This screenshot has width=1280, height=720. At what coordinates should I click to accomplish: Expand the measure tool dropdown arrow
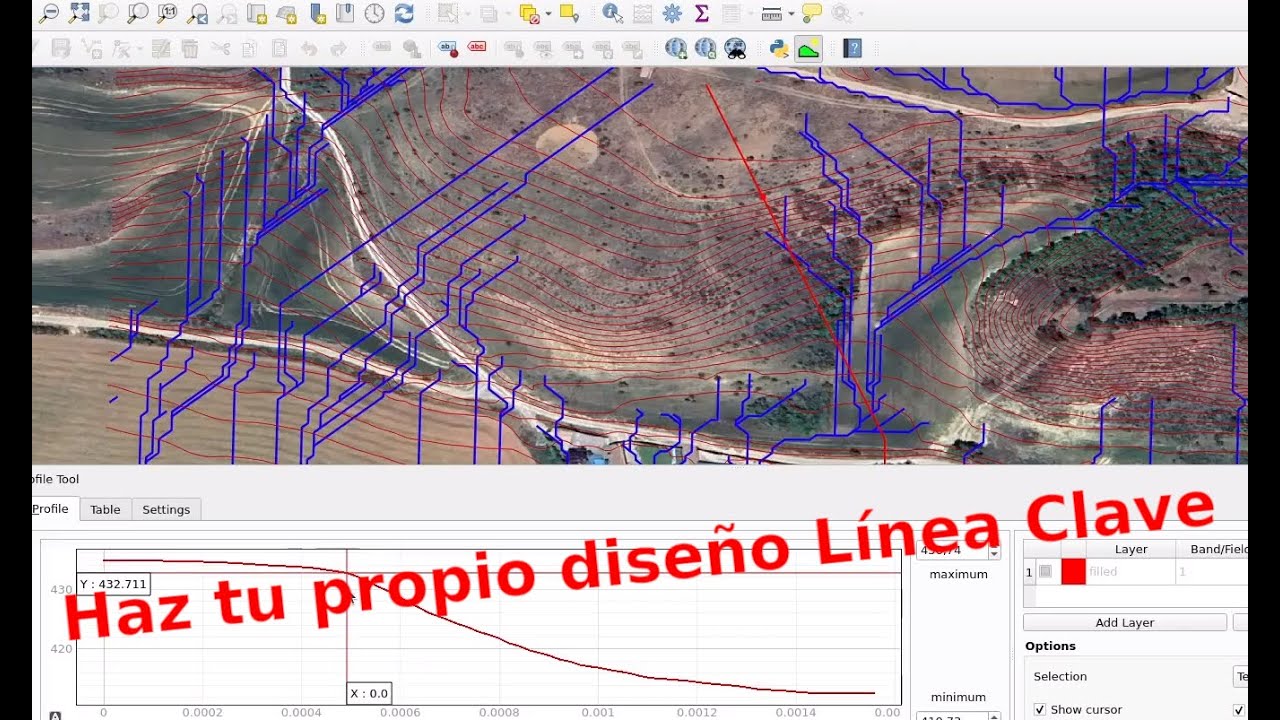[x=790, y=14]
